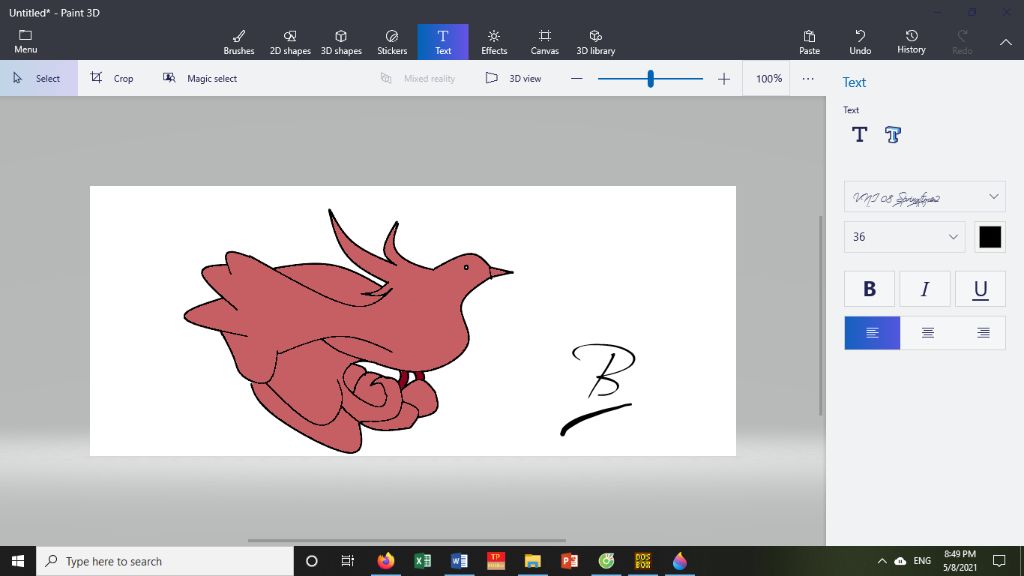This screenshot has width=1024, height=576.
Task: Open Firefox from the taskbar
Action: tap(386, 561)
